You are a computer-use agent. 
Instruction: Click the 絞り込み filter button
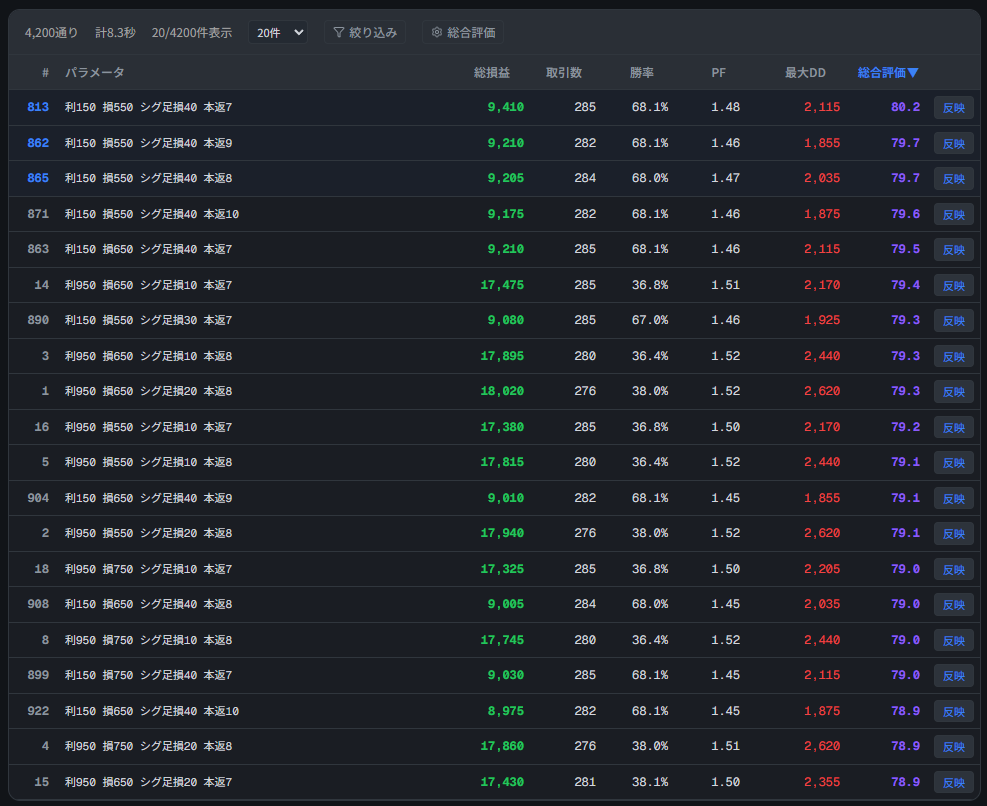pos(365,32)
